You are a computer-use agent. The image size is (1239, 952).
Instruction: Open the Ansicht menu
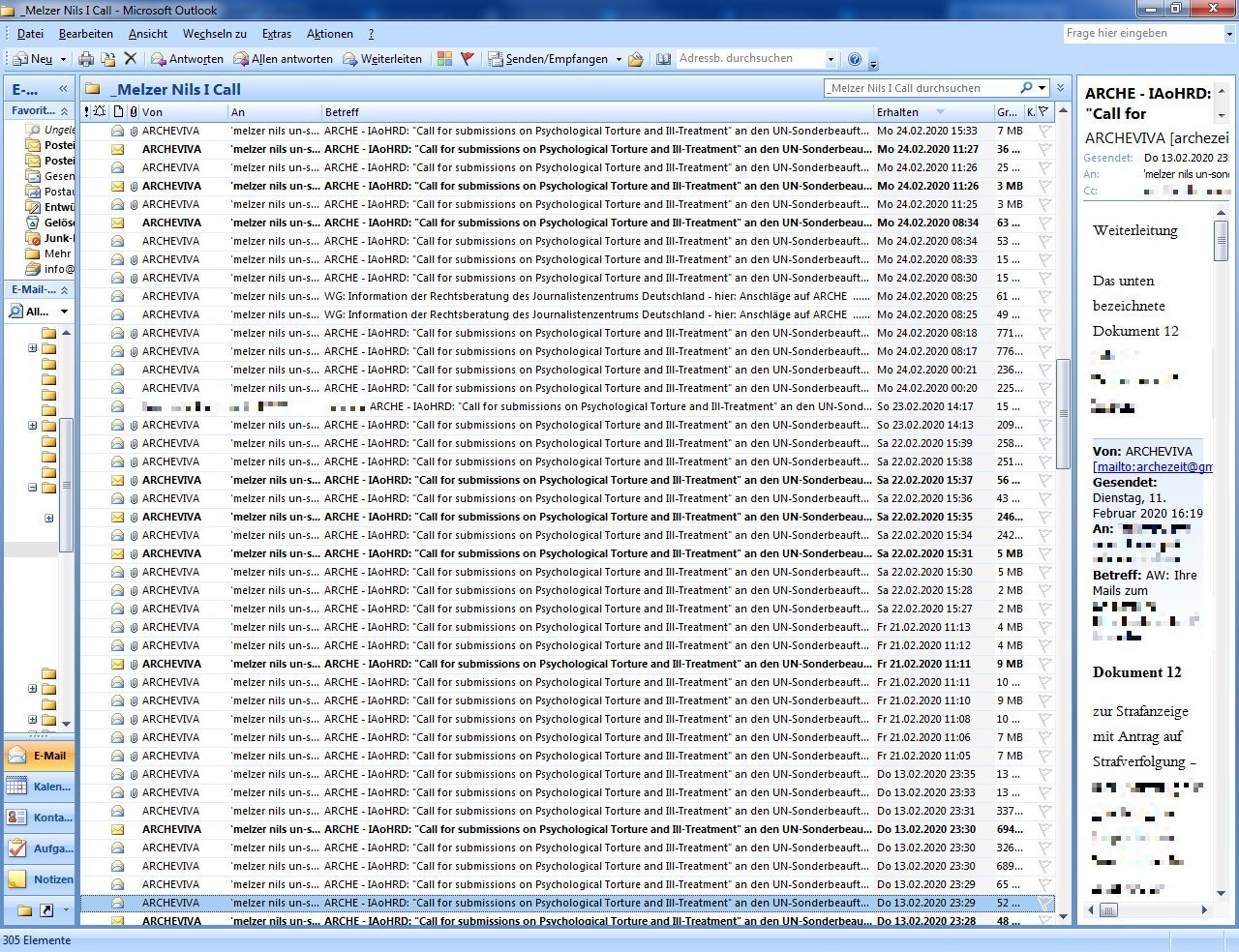(148, 34)
